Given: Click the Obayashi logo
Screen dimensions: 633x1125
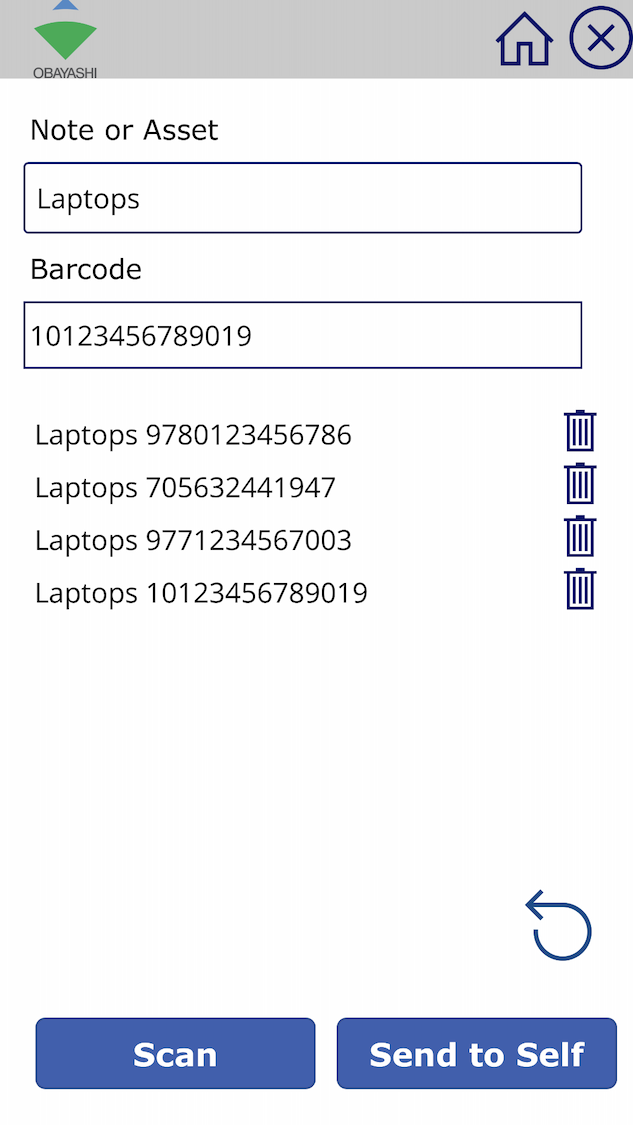Looking at the screenshot, I should [65, 39].
